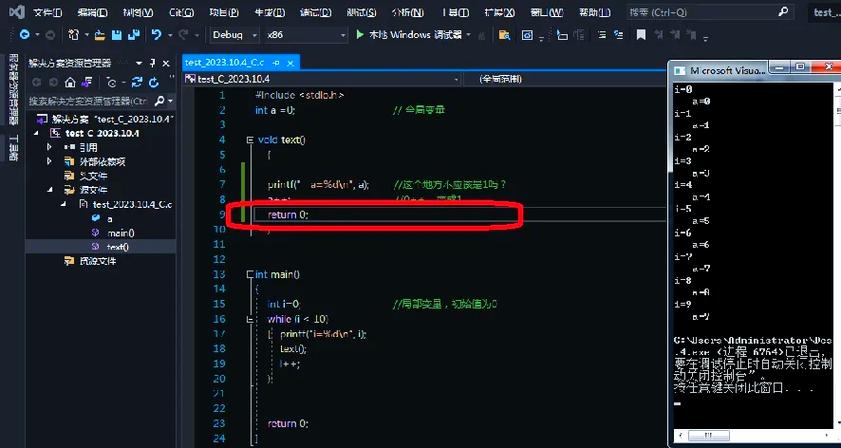841x448 pixels.
Task: Collapse the test_C_2023.10.4 project node
Action: coord(36,133)
